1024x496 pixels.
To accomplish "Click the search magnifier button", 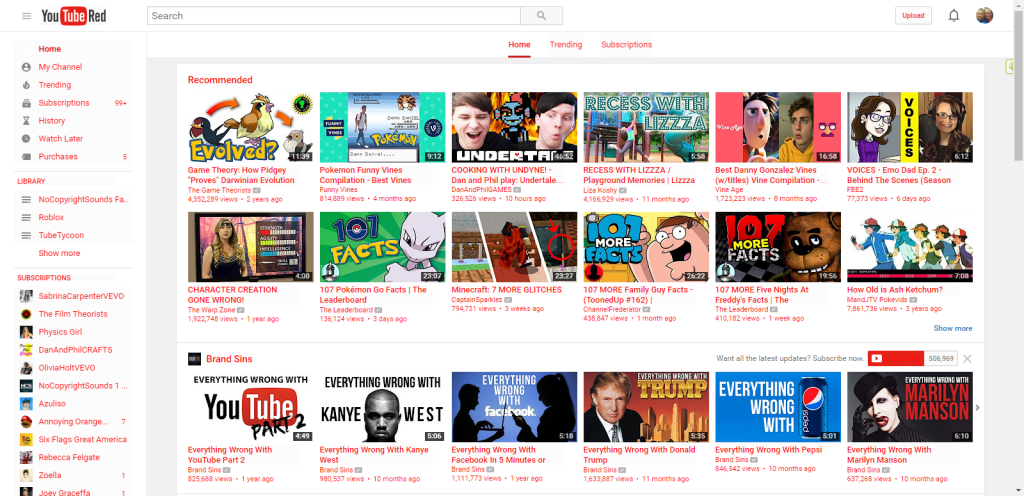I will coord(541,16).
